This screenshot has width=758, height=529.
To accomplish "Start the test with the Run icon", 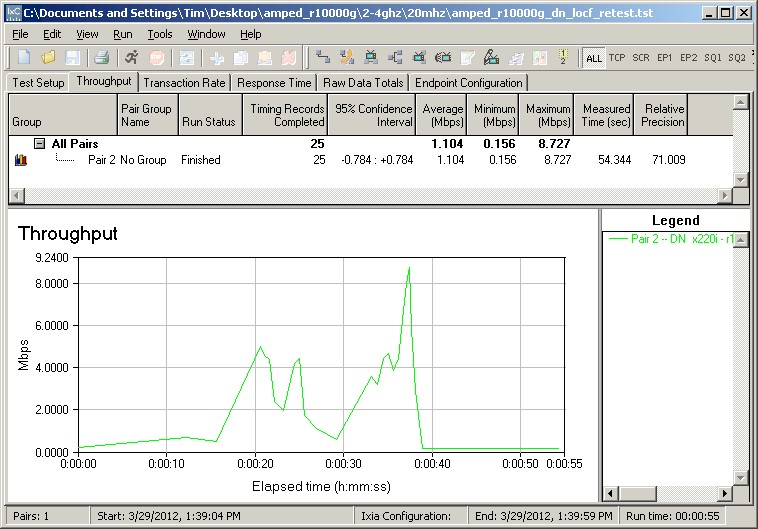I will pos(131,58).
